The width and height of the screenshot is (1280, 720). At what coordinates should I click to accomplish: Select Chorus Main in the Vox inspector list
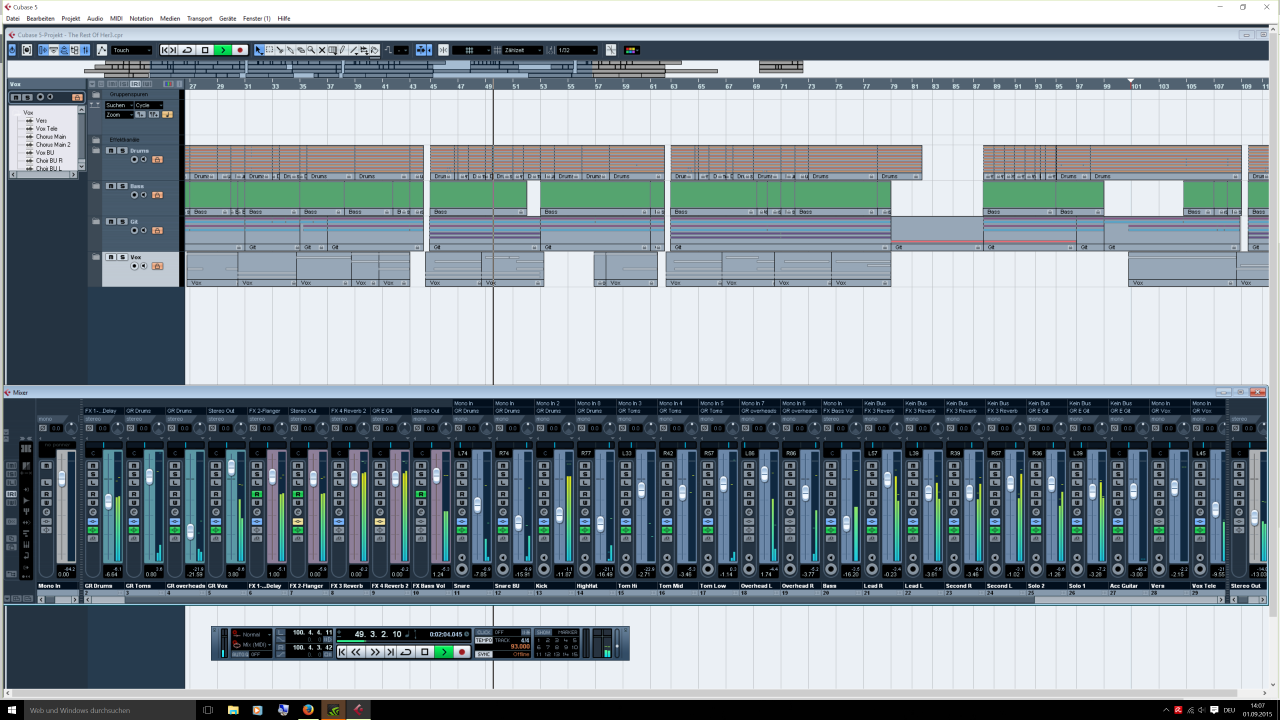pos(51,137)
